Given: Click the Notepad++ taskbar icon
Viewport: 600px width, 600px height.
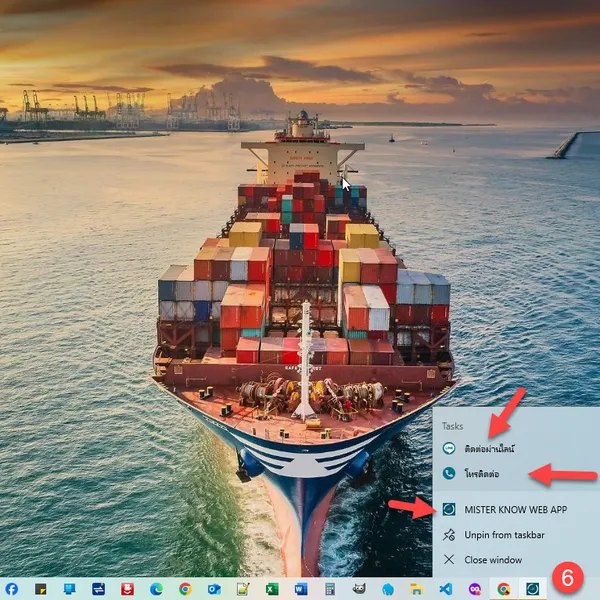Looking at the screenshot, I should [242, 589].
